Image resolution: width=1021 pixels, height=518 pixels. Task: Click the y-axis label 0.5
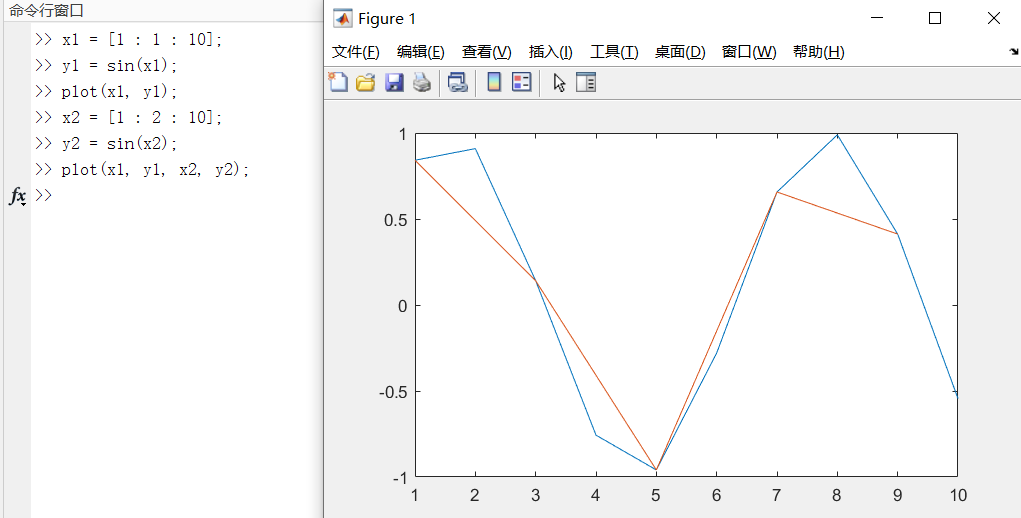[395, 220]
